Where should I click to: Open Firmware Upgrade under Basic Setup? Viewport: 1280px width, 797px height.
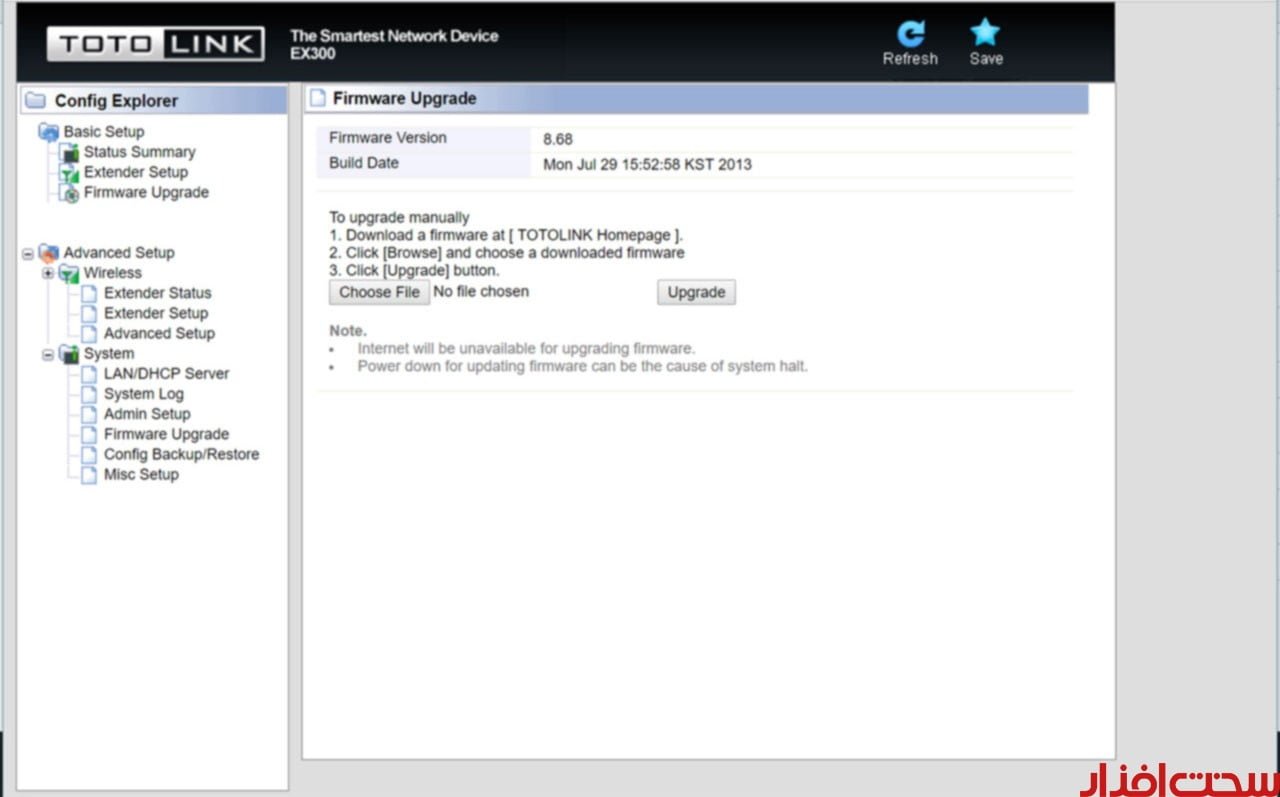pyautogui.click(x=146, y=192)
